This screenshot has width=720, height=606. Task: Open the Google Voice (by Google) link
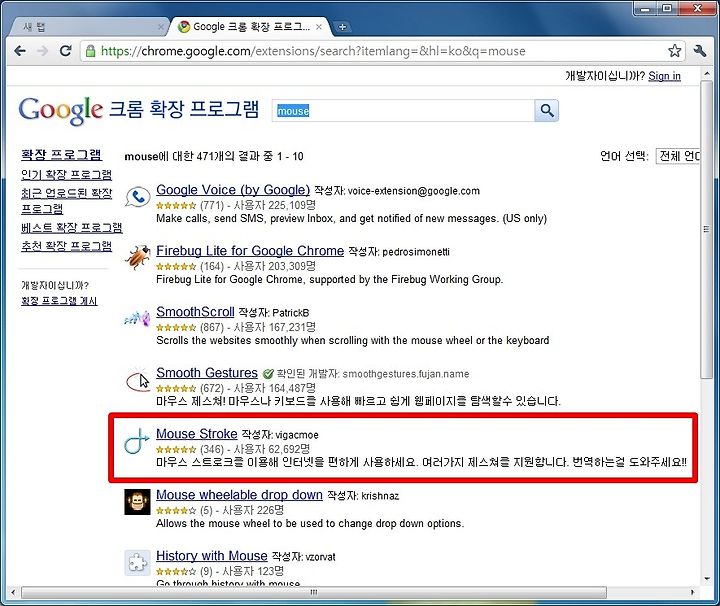coord(233,190)
